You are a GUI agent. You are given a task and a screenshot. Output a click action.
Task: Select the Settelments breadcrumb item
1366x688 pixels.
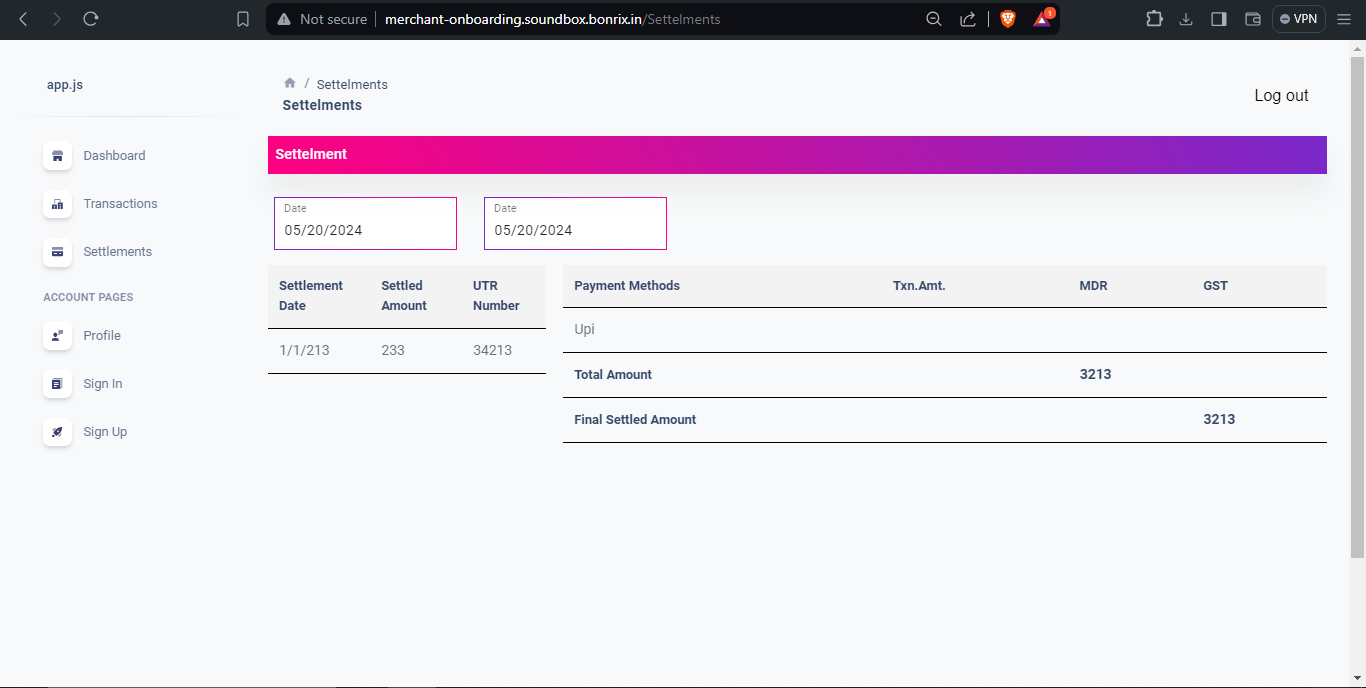point(352,84)
